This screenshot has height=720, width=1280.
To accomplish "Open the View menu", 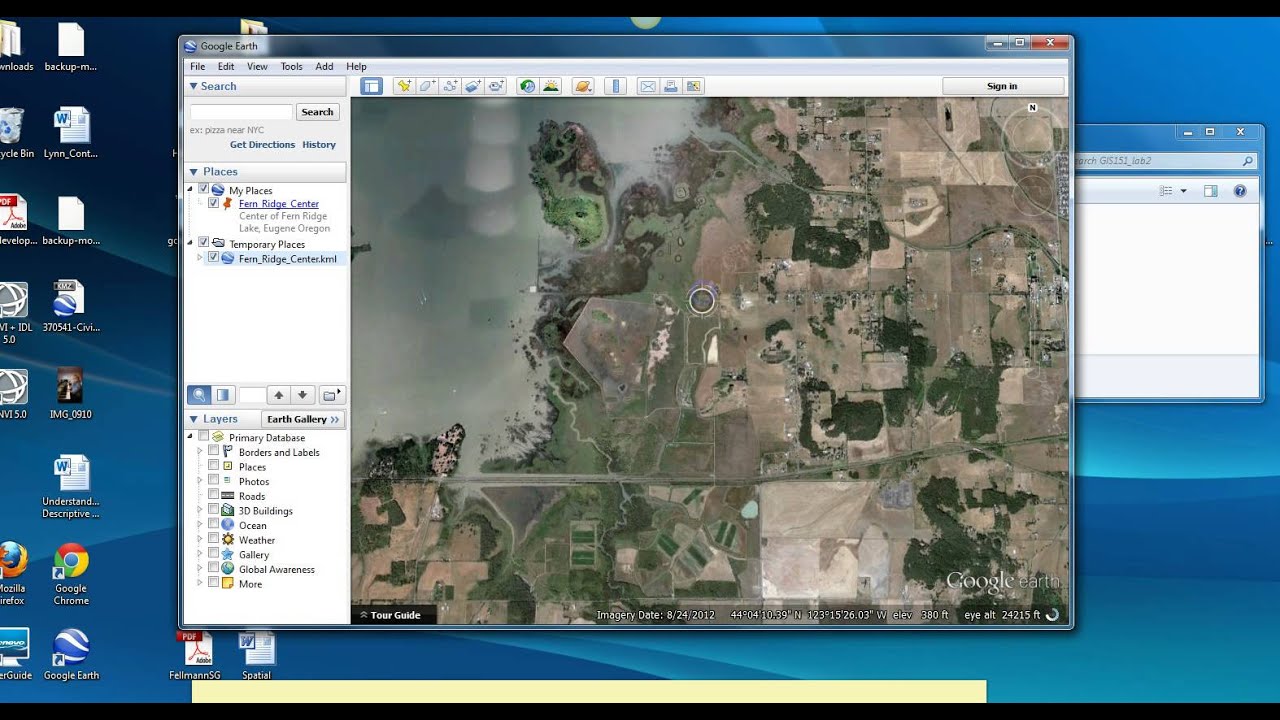I will tap(257, 67).
